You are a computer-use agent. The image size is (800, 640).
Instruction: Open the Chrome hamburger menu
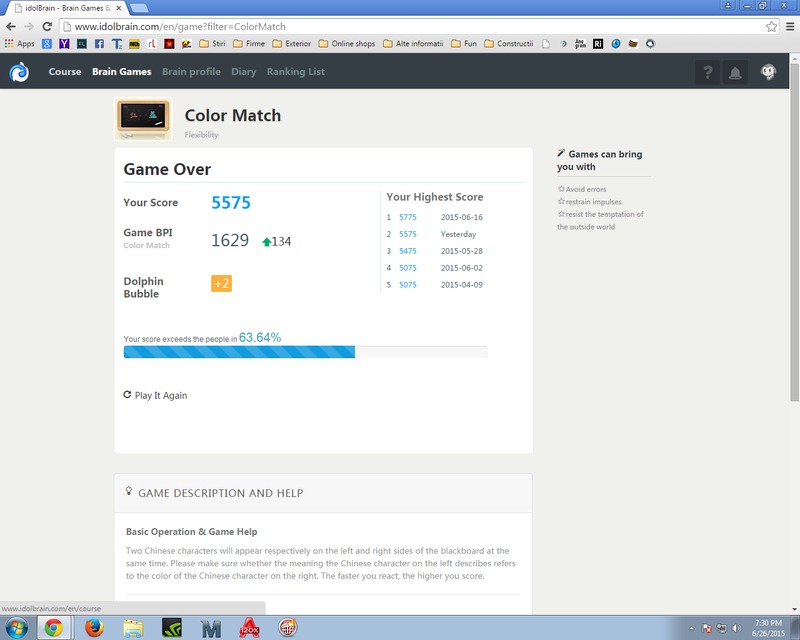click(790, 27)
